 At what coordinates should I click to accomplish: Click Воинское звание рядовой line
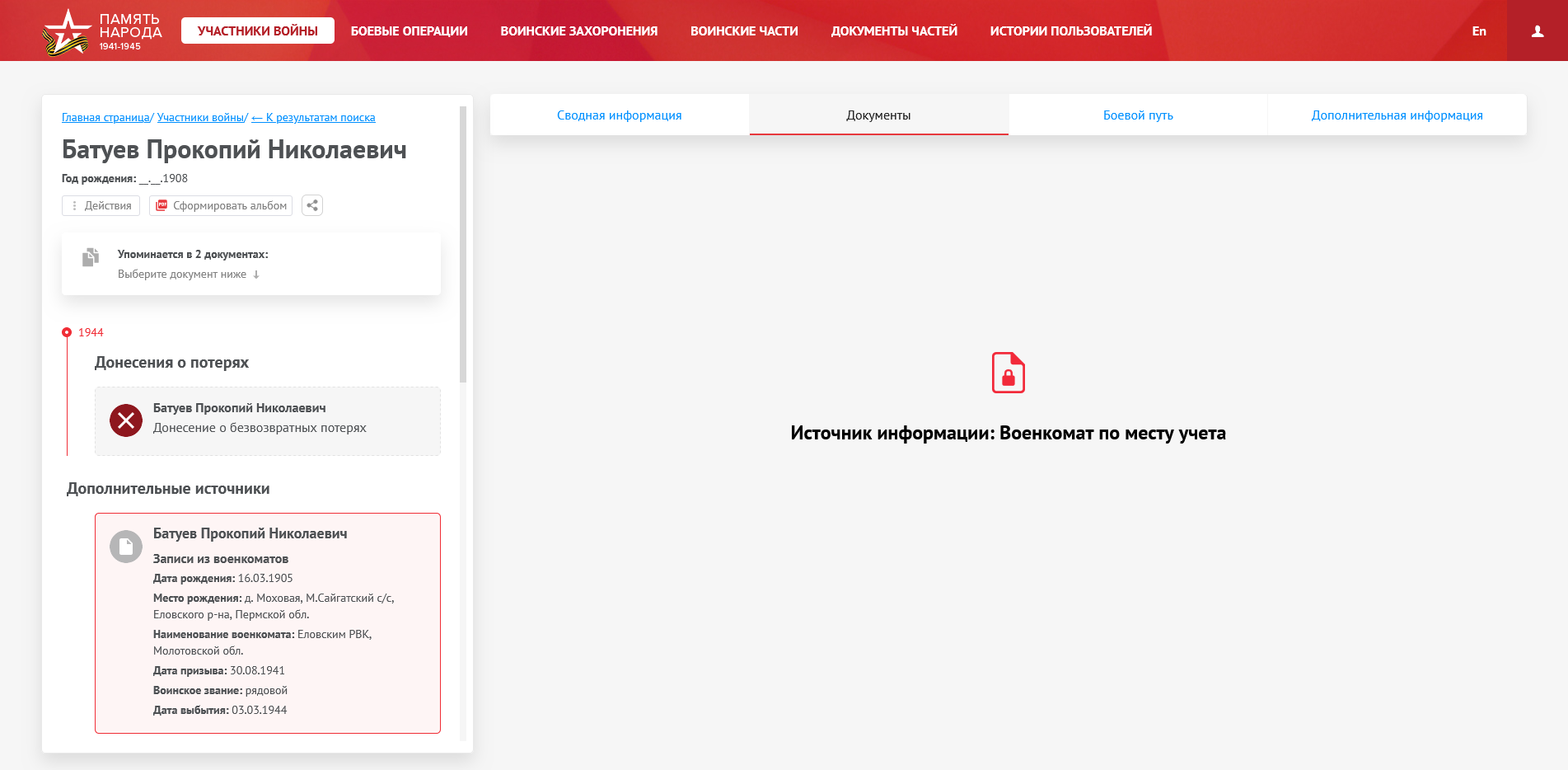(x=220, y=690)
